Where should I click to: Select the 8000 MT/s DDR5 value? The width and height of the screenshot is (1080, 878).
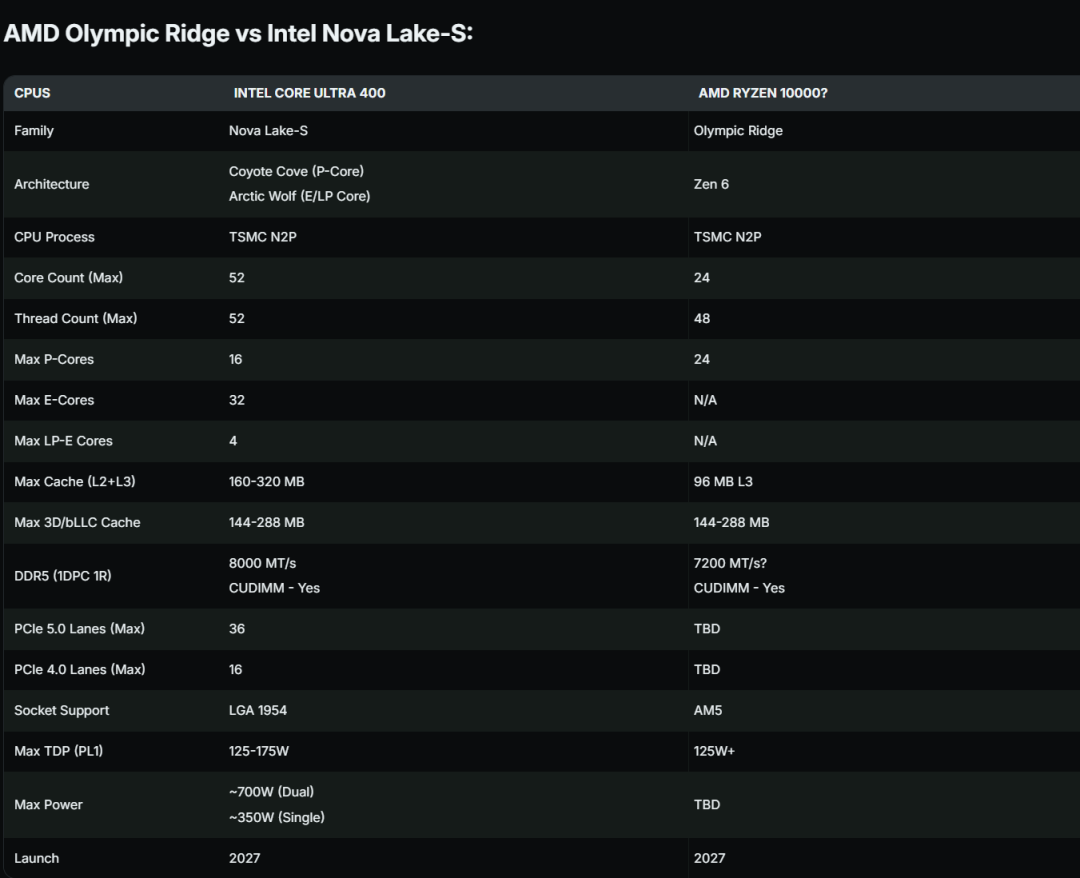coord(262,563)
